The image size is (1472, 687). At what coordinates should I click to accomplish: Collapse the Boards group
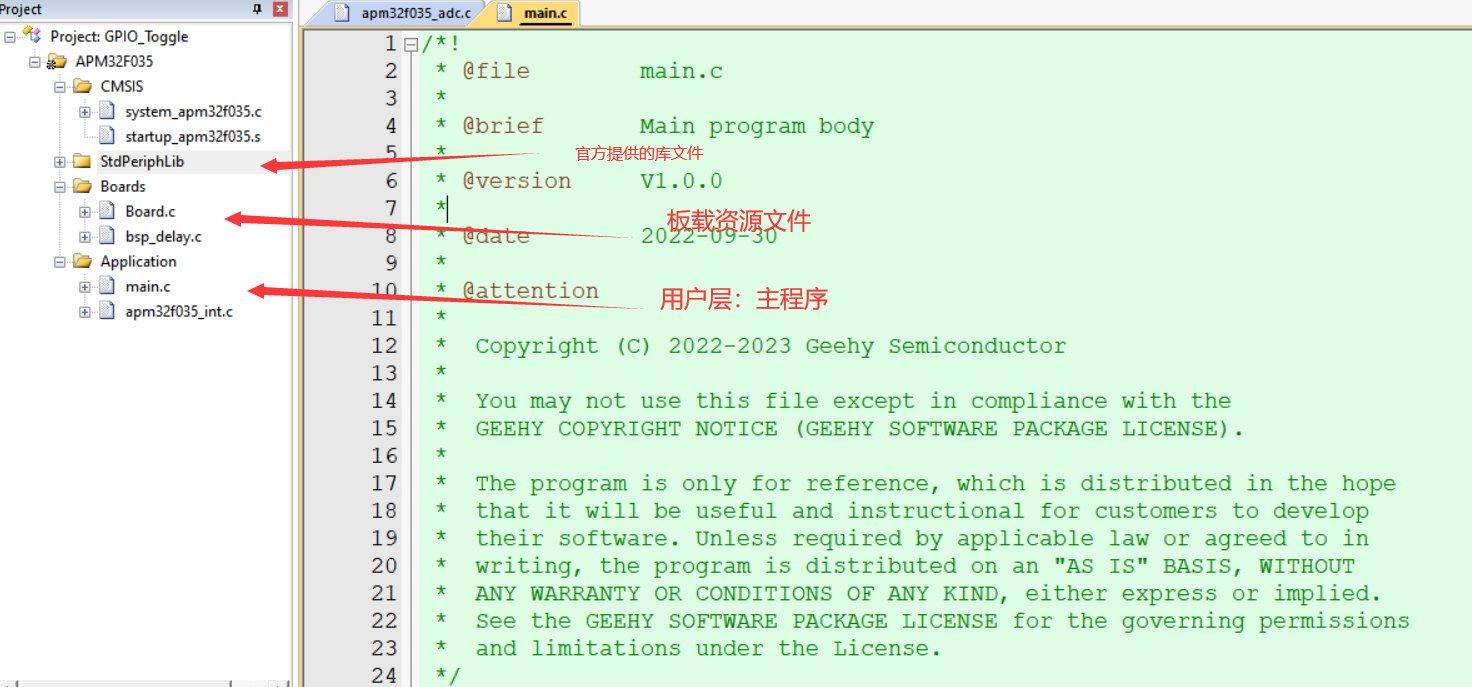[60, 186]
